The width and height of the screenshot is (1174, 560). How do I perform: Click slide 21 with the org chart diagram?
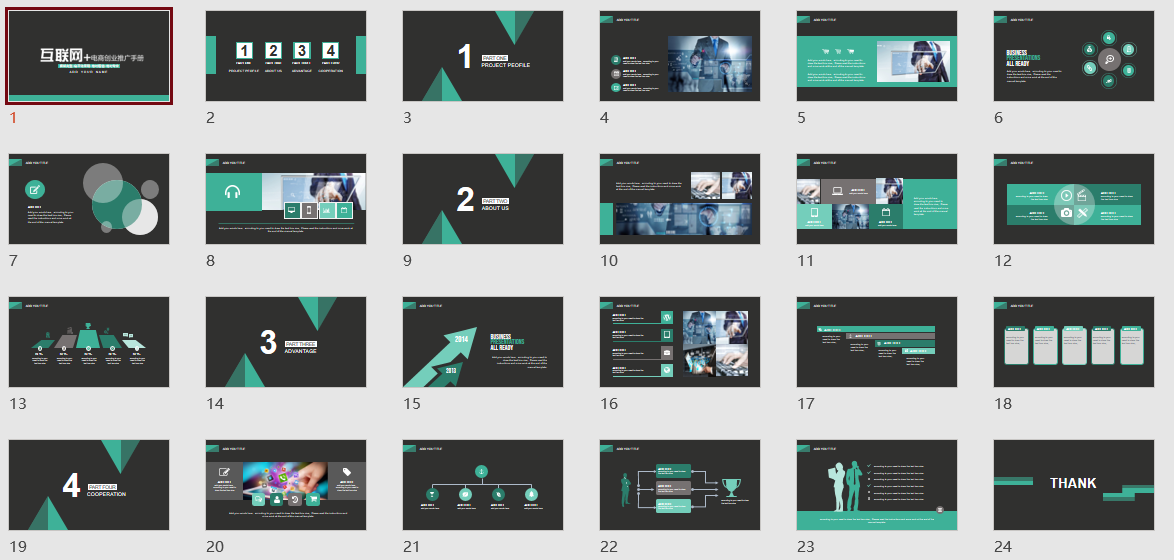(x=483, y=485)
